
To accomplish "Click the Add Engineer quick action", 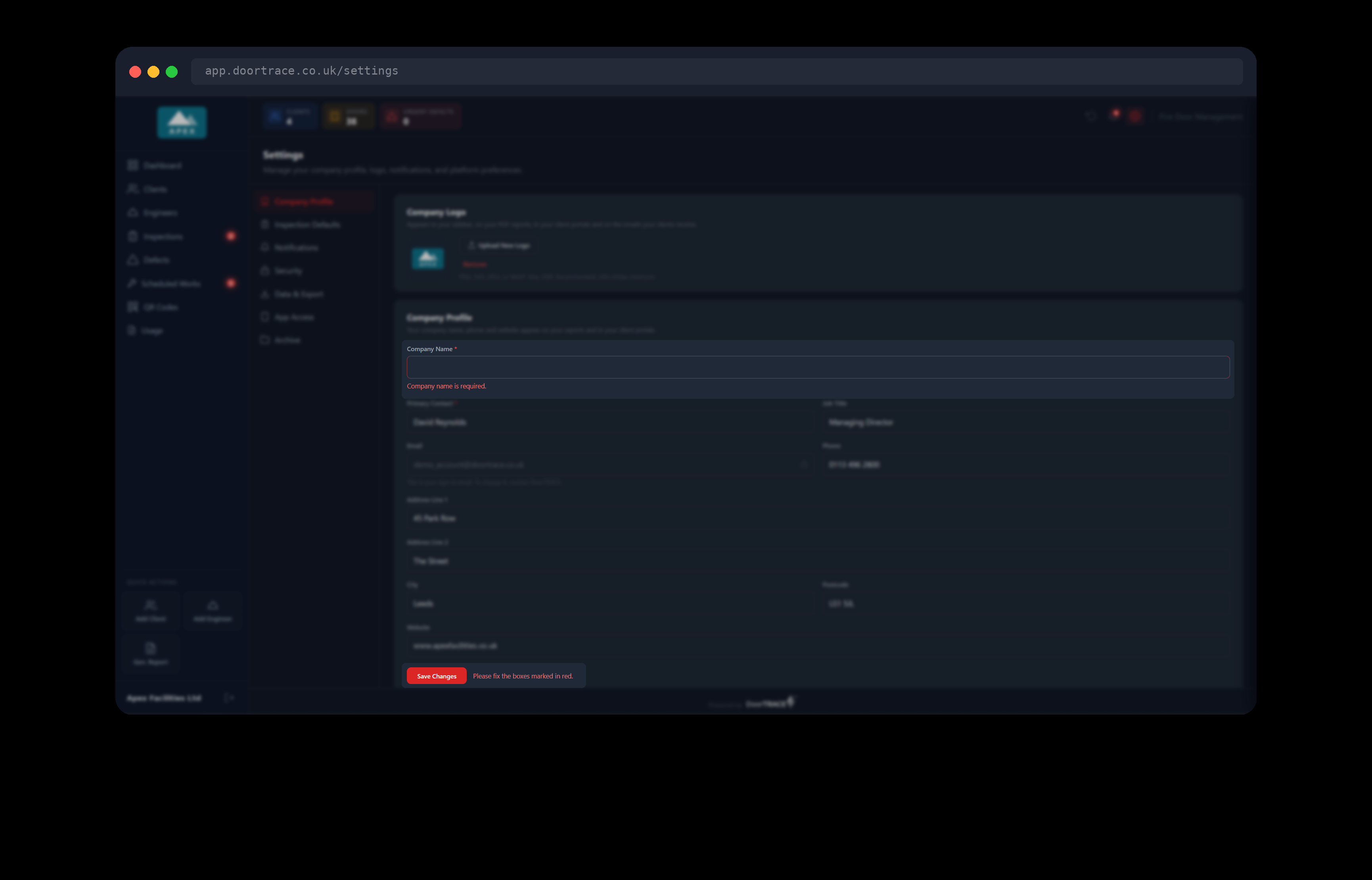I will click(x=213, y=611).
